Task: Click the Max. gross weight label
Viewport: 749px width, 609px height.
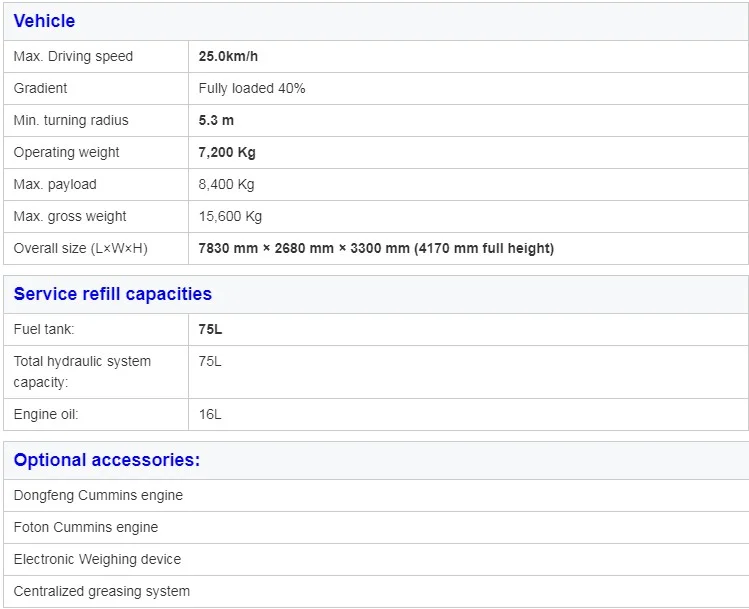Action: click(70, 217)
